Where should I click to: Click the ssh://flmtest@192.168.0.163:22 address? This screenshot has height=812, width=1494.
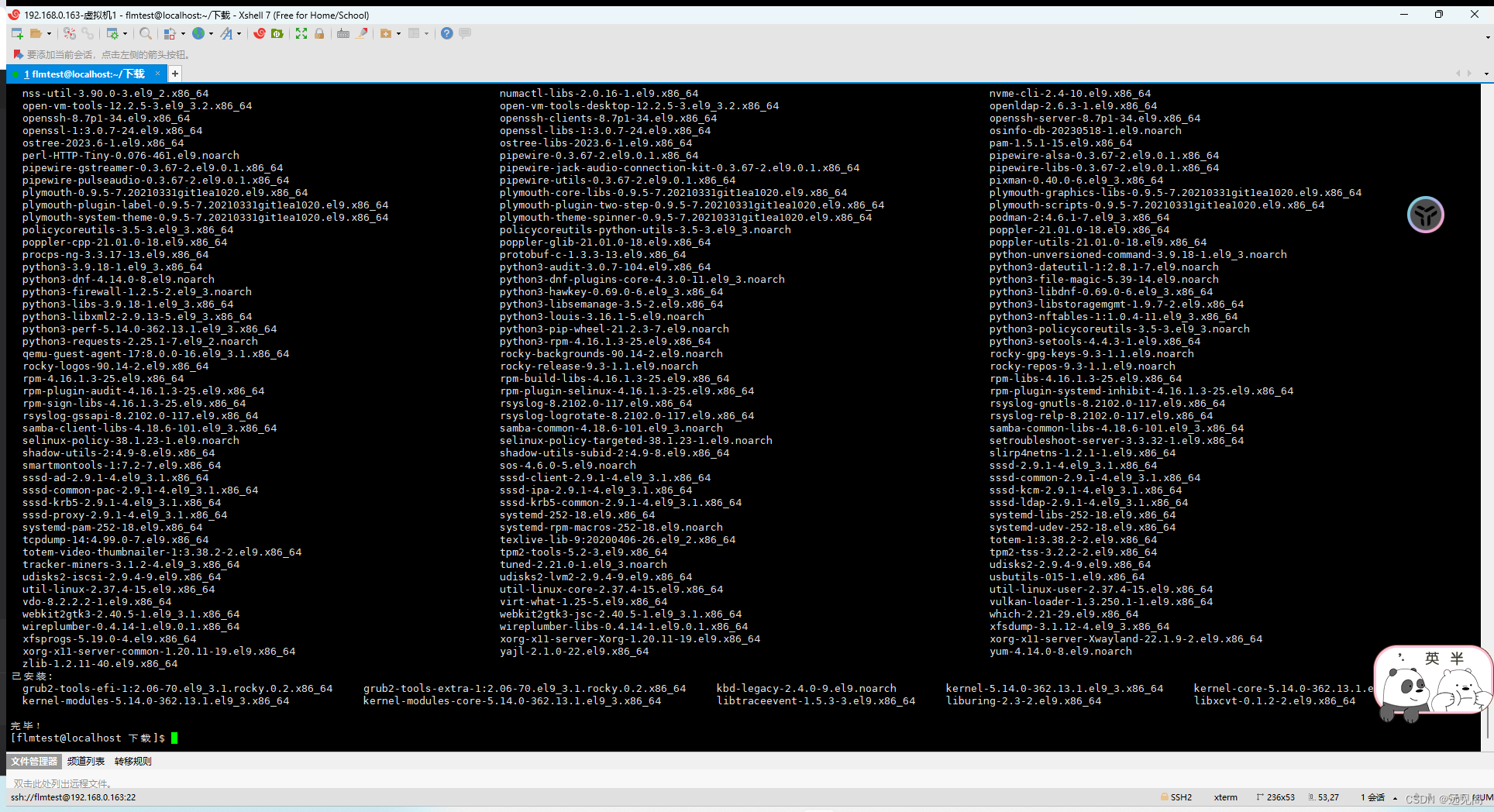(74, 797)
